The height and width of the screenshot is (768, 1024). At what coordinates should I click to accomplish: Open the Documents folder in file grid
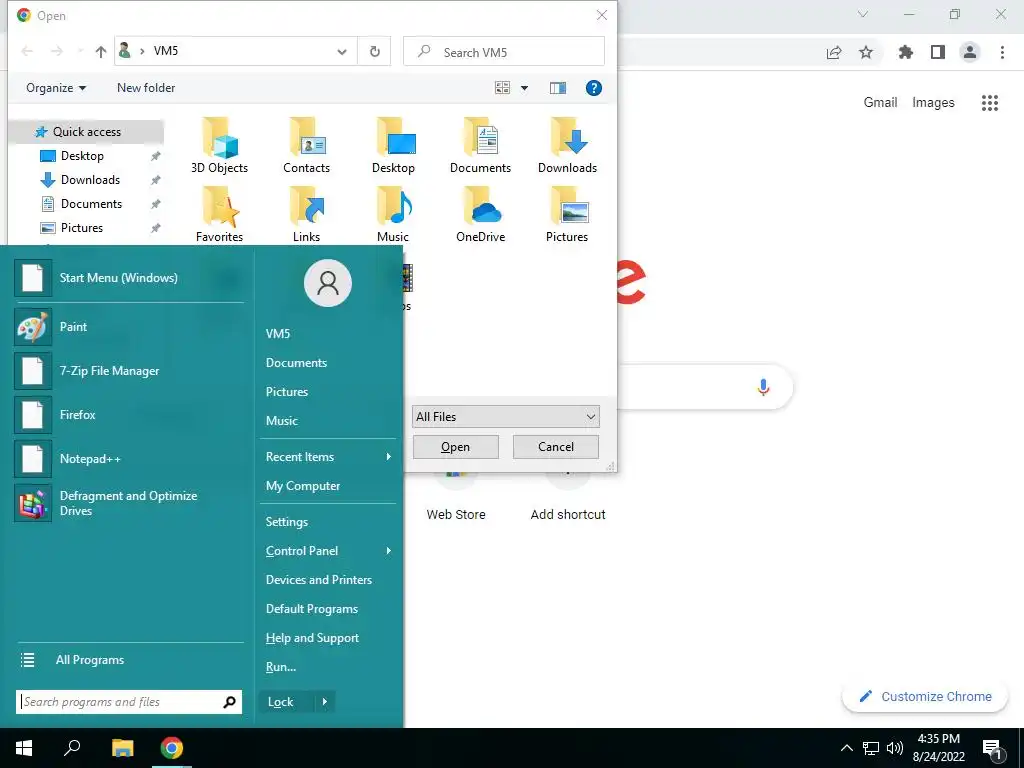pyautogui.click(x=480, y=146)
